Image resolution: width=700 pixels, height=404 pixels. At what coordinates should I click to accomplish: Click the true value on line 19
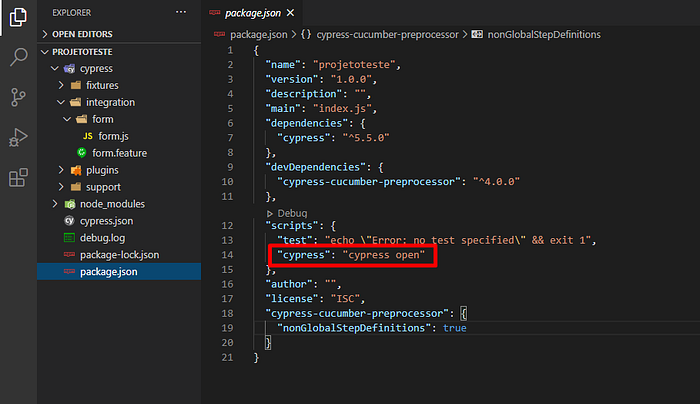pos(454,328)
